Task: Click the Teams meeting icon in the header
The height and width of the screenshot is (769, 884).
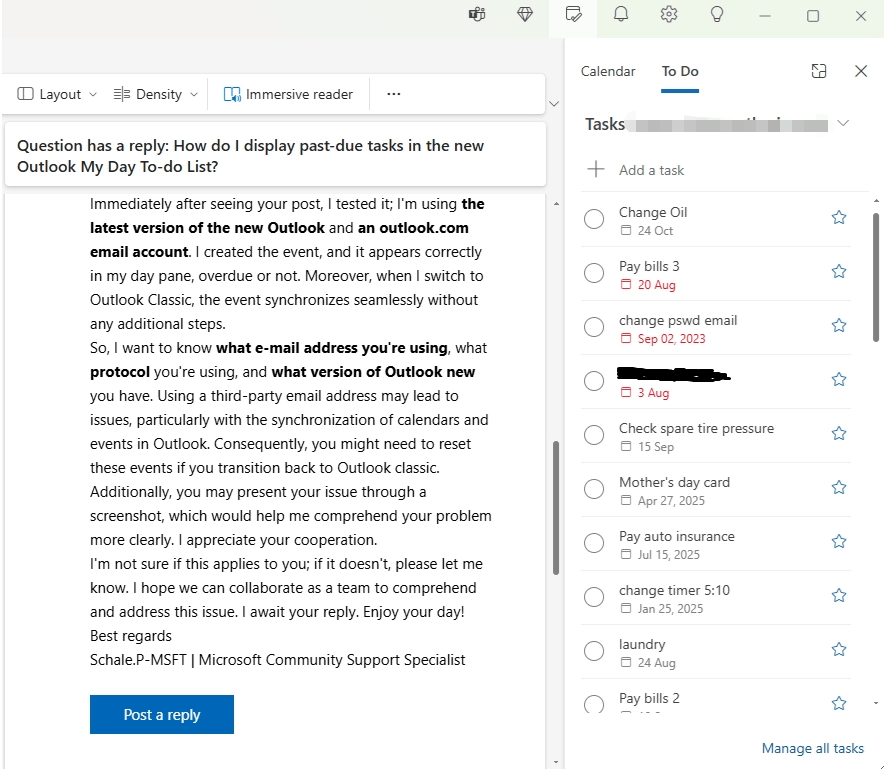Action: tap(477, 14)
